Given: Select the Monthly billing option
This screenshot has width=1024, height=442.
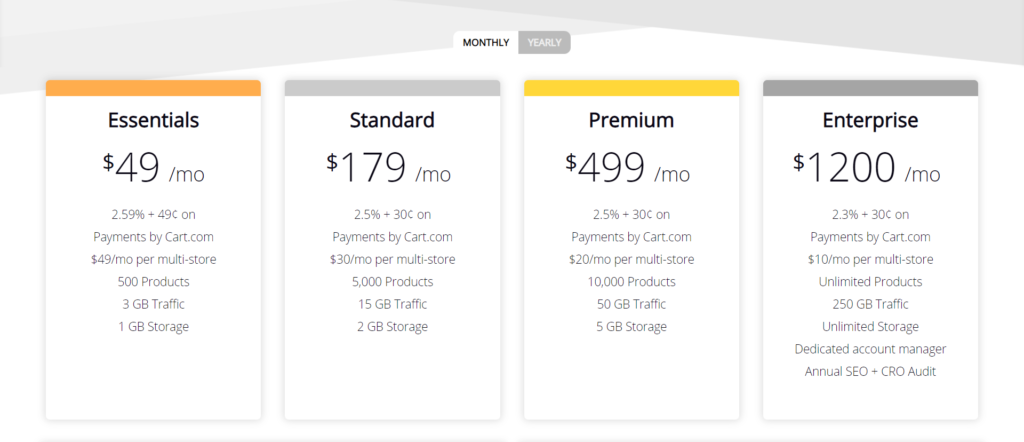Looking at the screenshot, I should point(486,42).
